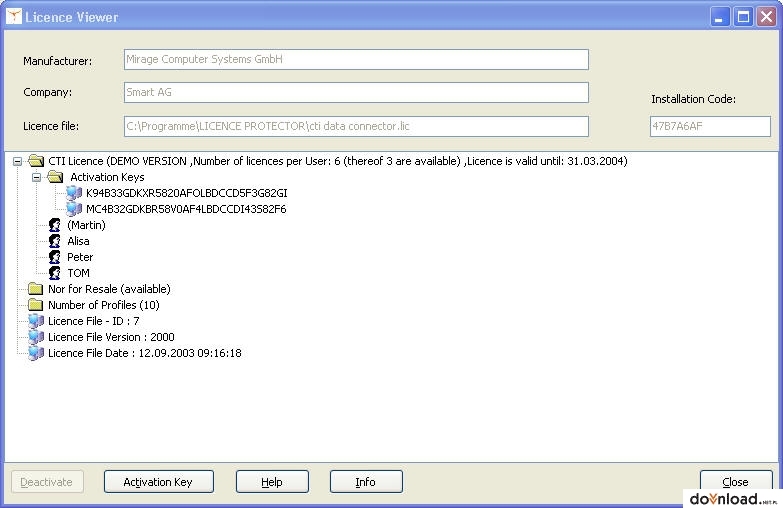The height and width of the screenshot is (508, 783).
Task: Click the icon beside Licence File Date
Action: pos(36,353)
